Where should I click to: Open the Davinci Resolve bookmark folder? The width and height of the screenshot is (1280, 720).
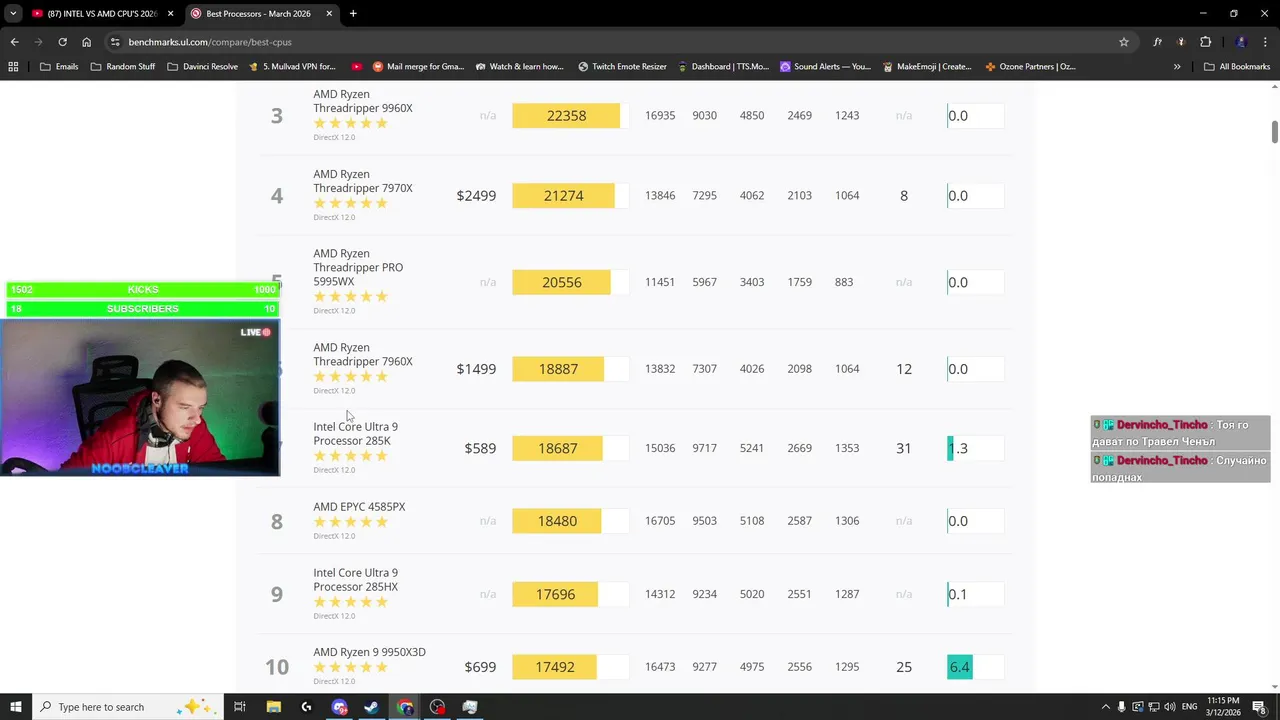(202, 67)
